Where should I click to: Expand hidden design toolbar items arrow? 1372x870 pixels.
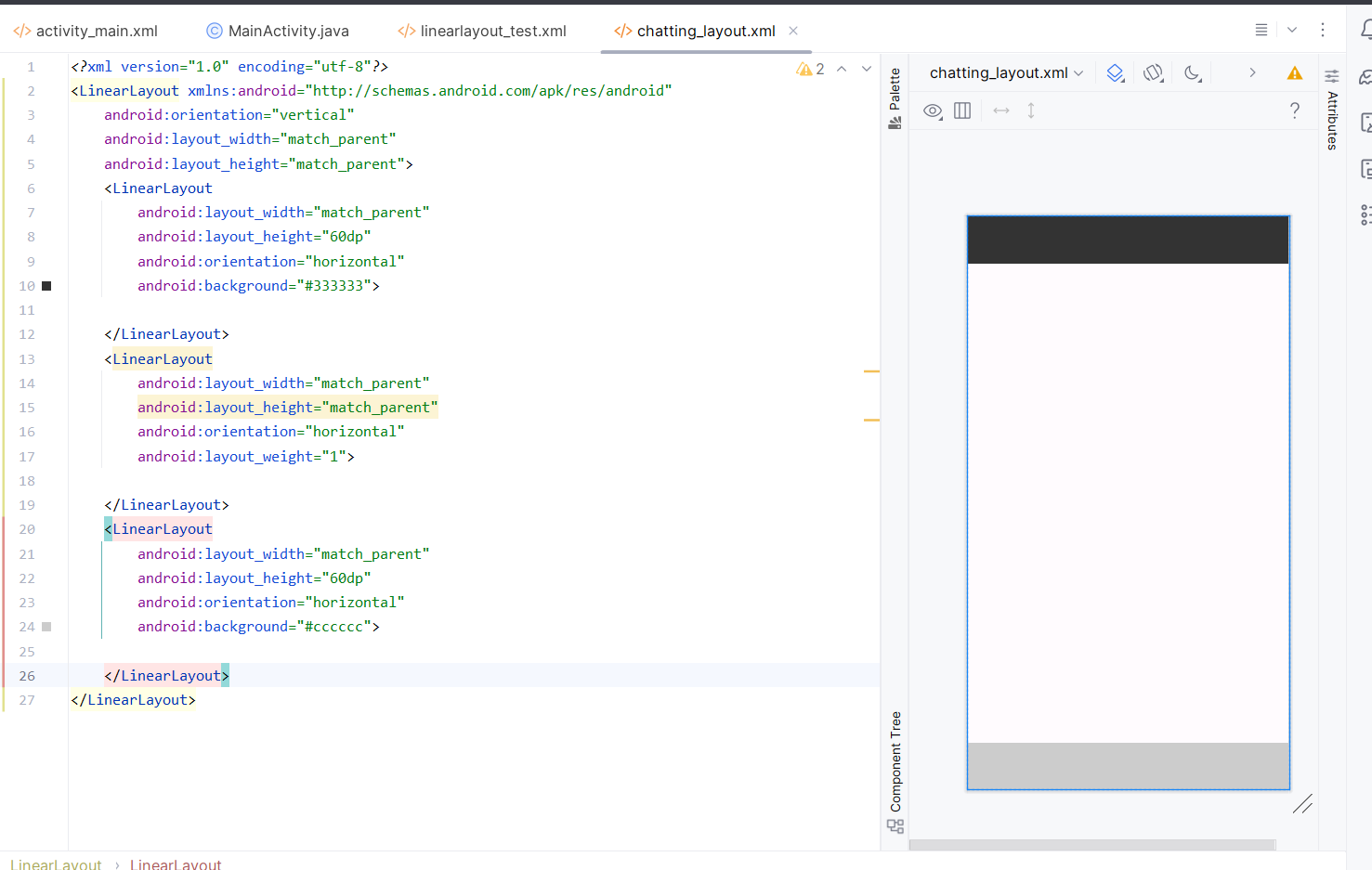click(1252, 72)
